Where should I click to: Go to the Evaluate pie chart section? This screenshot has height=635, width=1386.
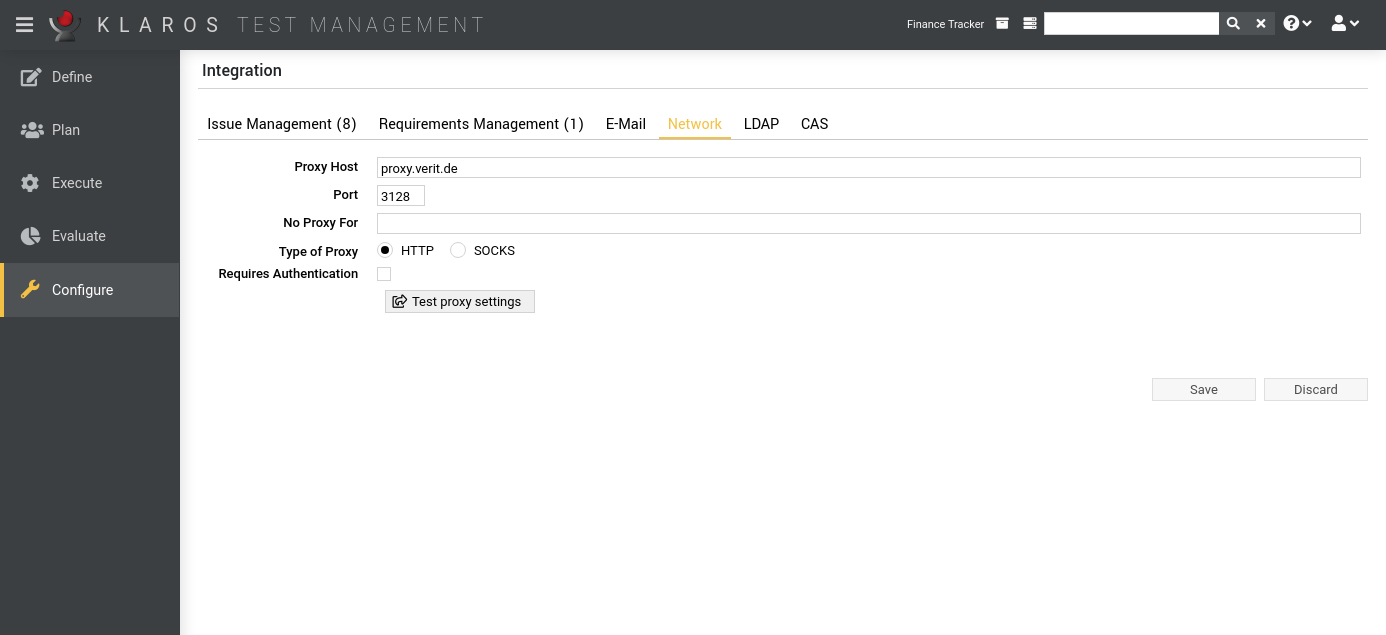[x=78, y=236]
